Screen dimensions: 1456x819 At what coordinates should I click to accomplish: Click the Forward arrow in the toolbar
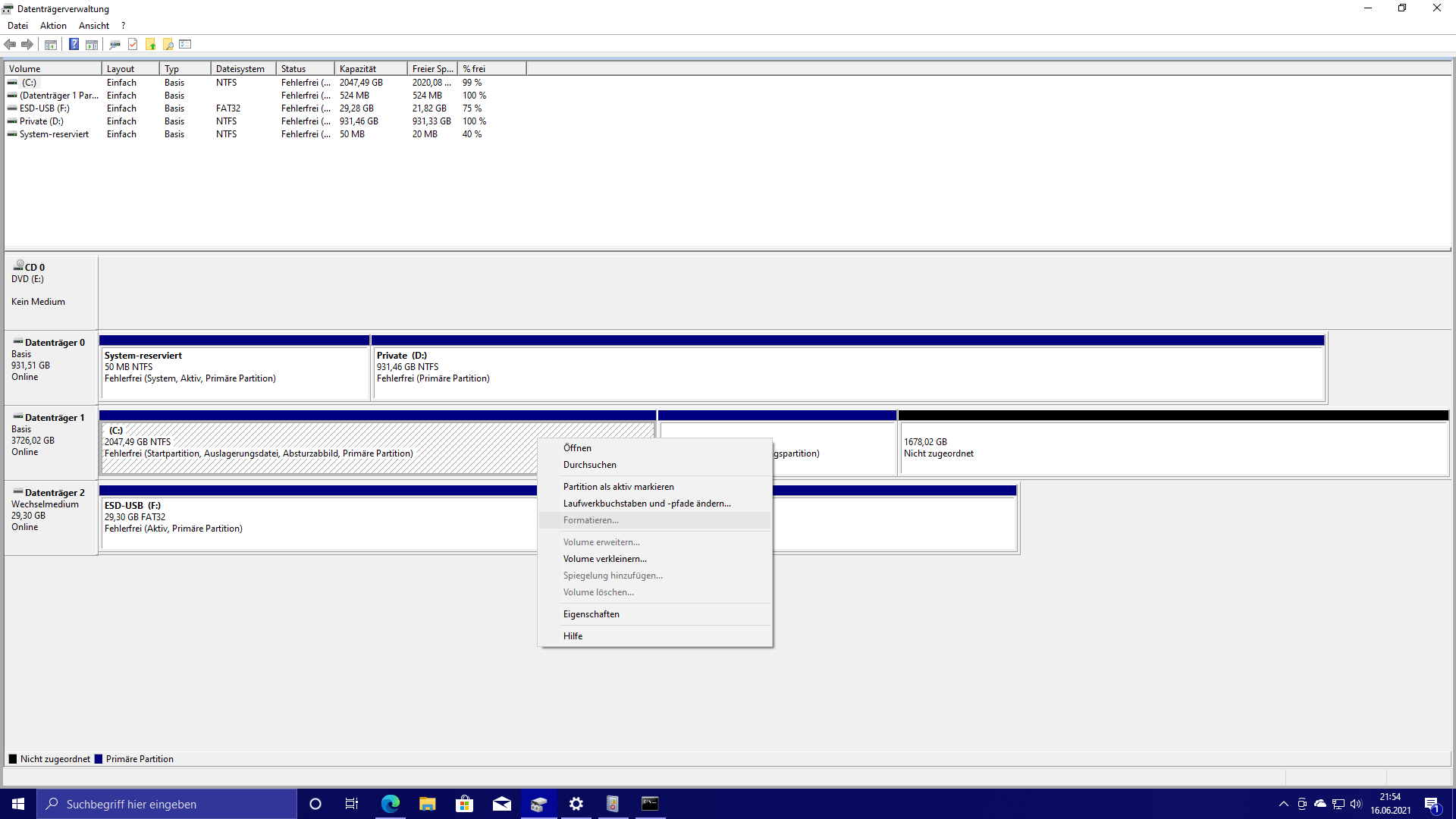tap(27, 44)
